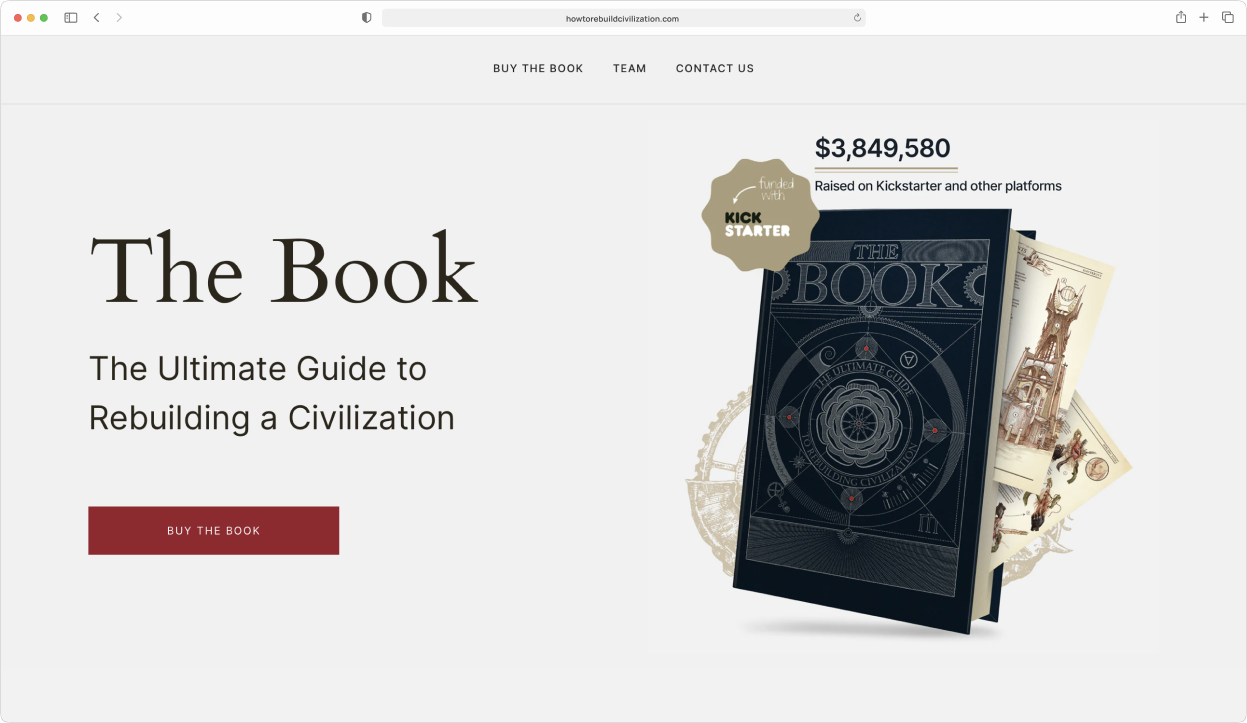Go back with the back arrow
The image size is (1247, 723).
pos(96,18)
